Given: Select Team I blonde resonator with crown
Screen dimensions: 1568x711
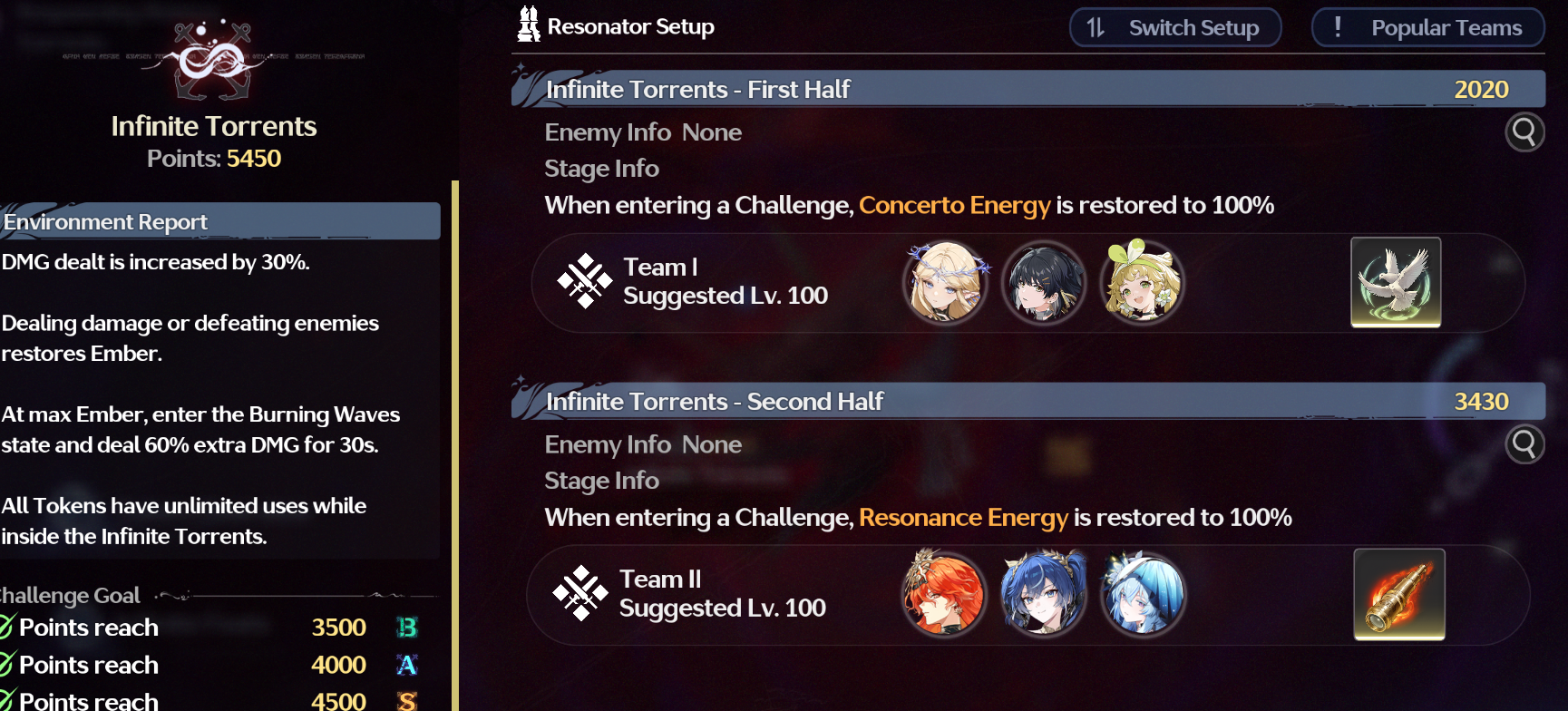Looking at the screenshot, I should [946, 282].
